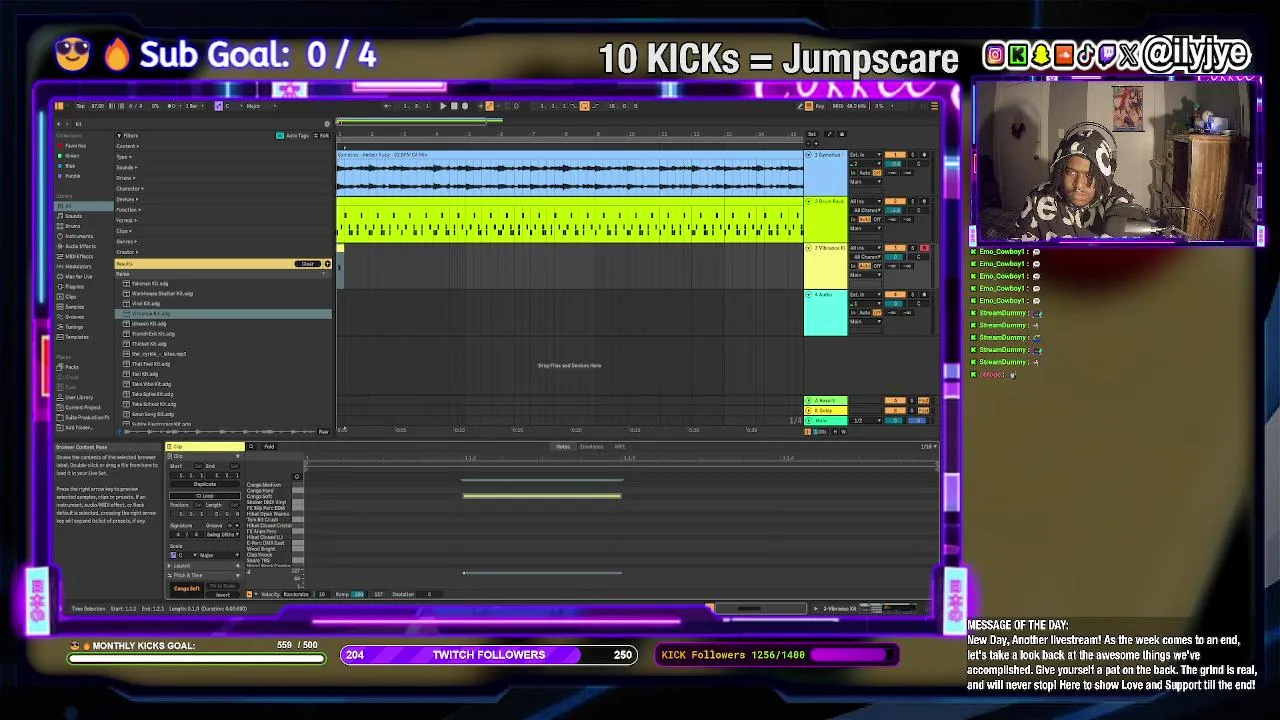Switch to the MPE tab
The image size is (1280, 720).
click(x=620, y=447)
